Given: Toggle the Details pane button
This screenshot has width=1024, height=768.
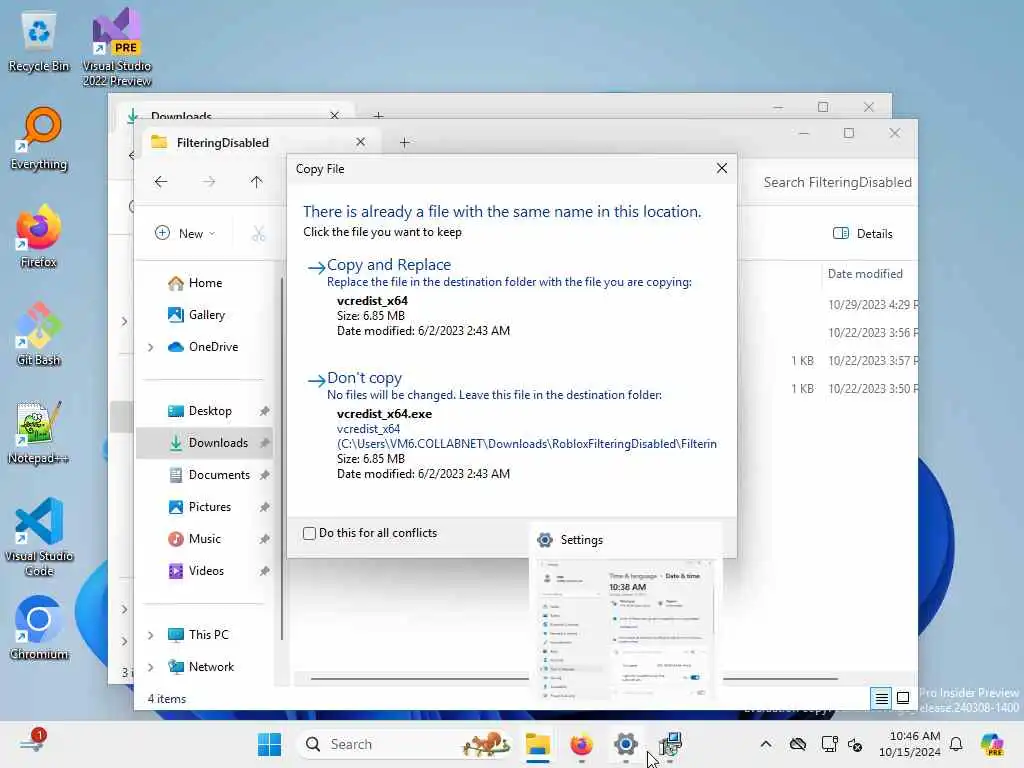Looking at the screenshot, I should point(863,233).
